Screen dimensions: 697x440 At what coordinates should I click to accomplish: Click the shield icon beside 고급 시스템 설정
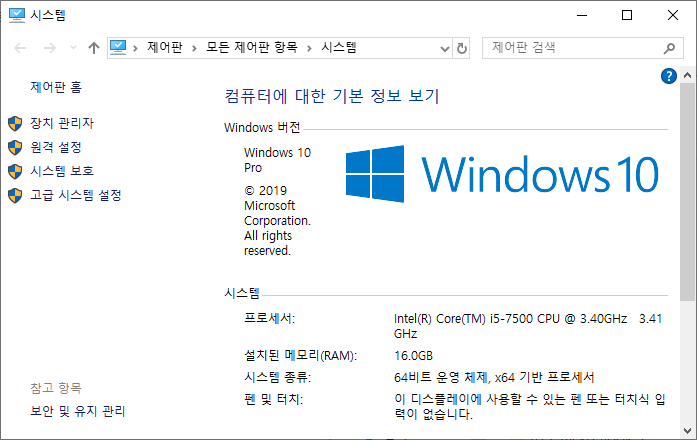[x=15, y=196]
